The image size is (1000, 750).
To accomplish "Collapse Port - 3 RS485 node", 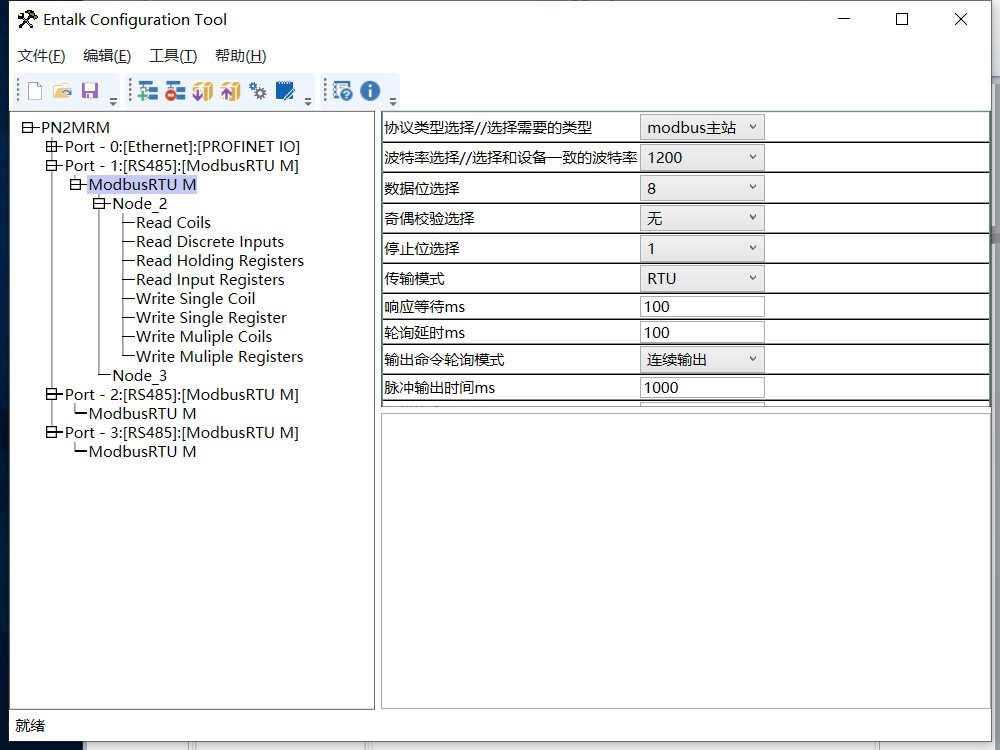I will pos(52,433).
